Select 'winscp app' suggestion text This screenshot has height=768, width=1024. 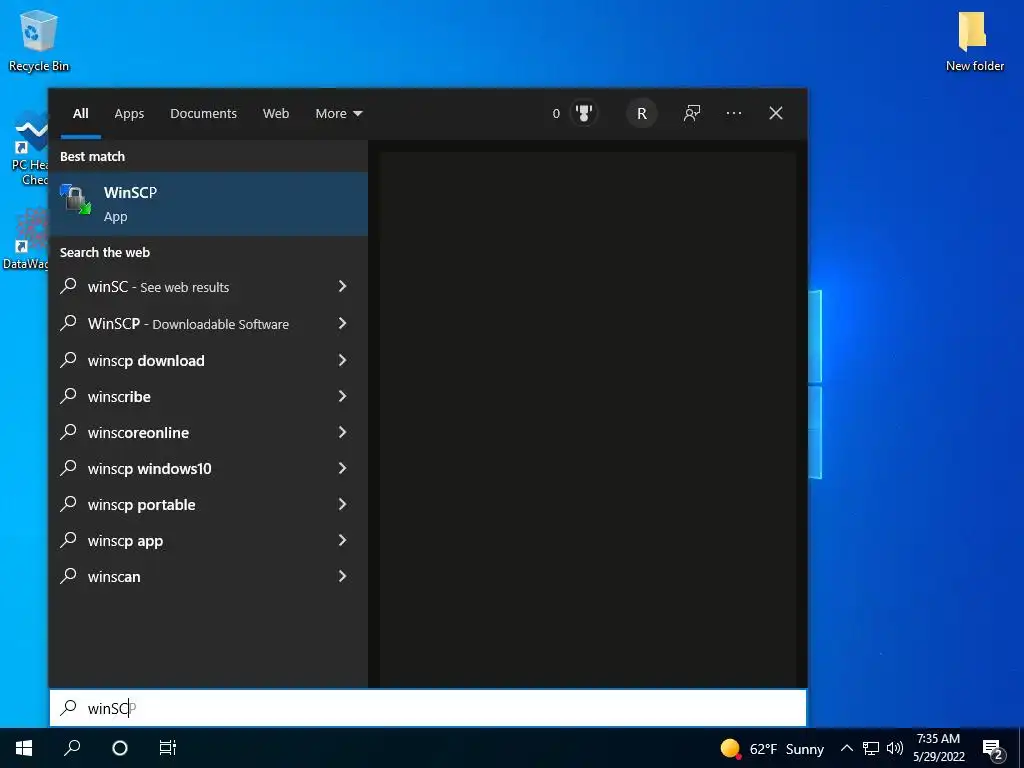click(125, 541)
